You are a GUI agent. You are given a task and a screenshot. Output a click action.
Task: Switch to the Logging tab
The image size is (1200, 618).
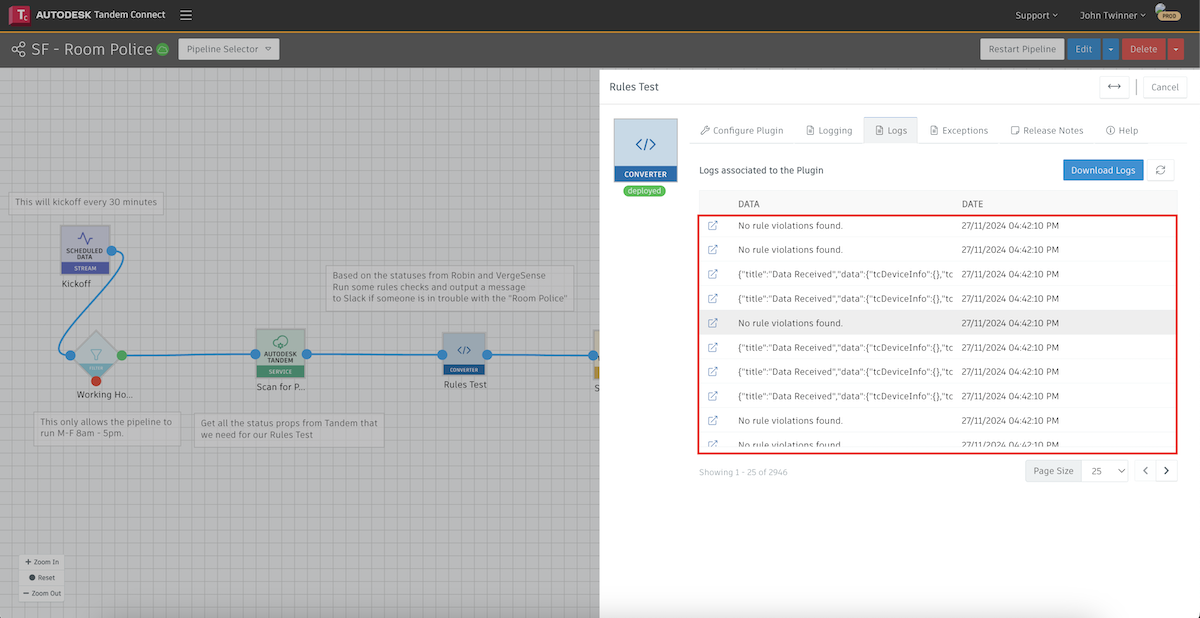tap(829, 130)
